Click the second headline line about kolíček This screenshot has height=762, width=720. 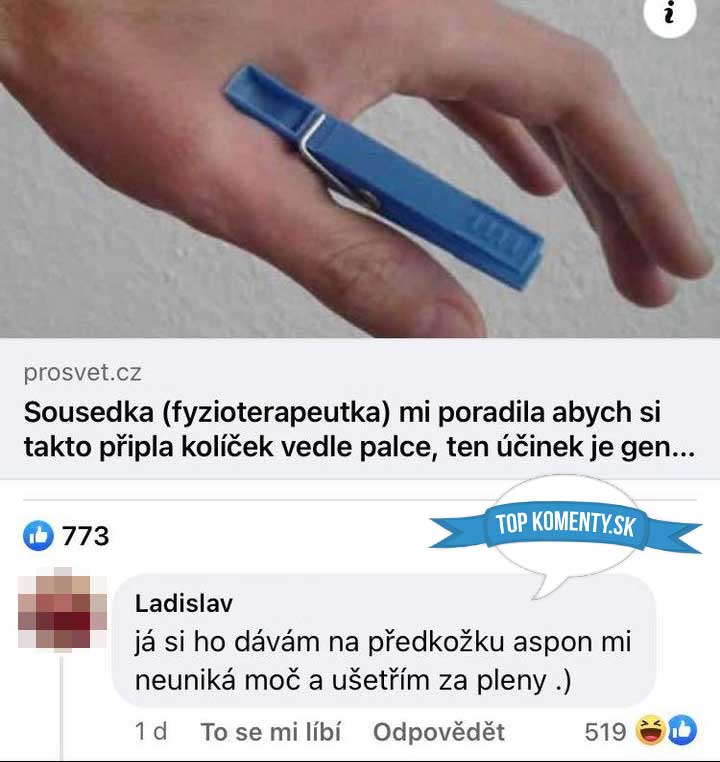click(359, 447)
